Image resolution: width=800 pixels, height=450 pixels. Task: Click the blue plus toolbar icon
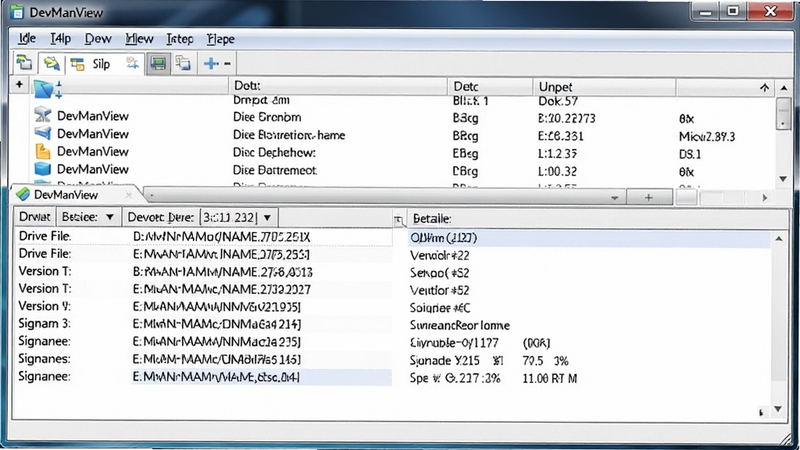[211, 64]
